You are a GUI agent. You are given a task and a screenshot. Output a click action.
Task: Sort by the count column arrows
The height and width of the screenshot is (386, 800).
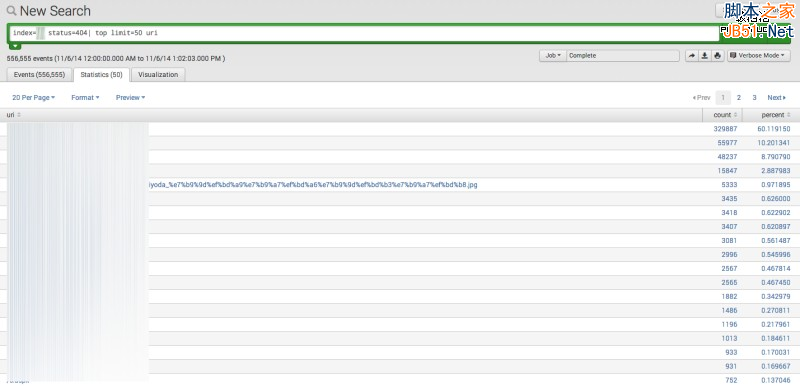tap(735, 115)
